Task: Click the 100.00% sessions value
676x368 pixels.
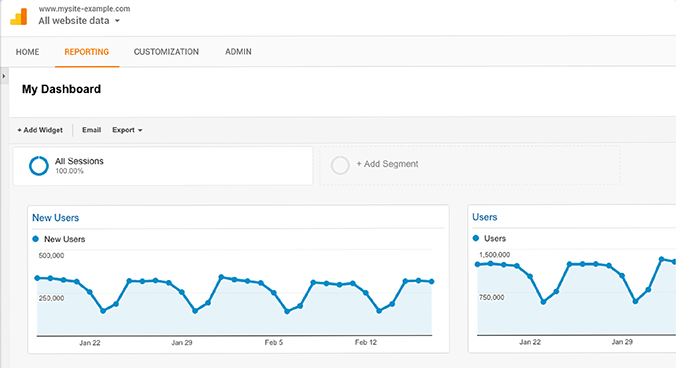Action: (69, 171)
